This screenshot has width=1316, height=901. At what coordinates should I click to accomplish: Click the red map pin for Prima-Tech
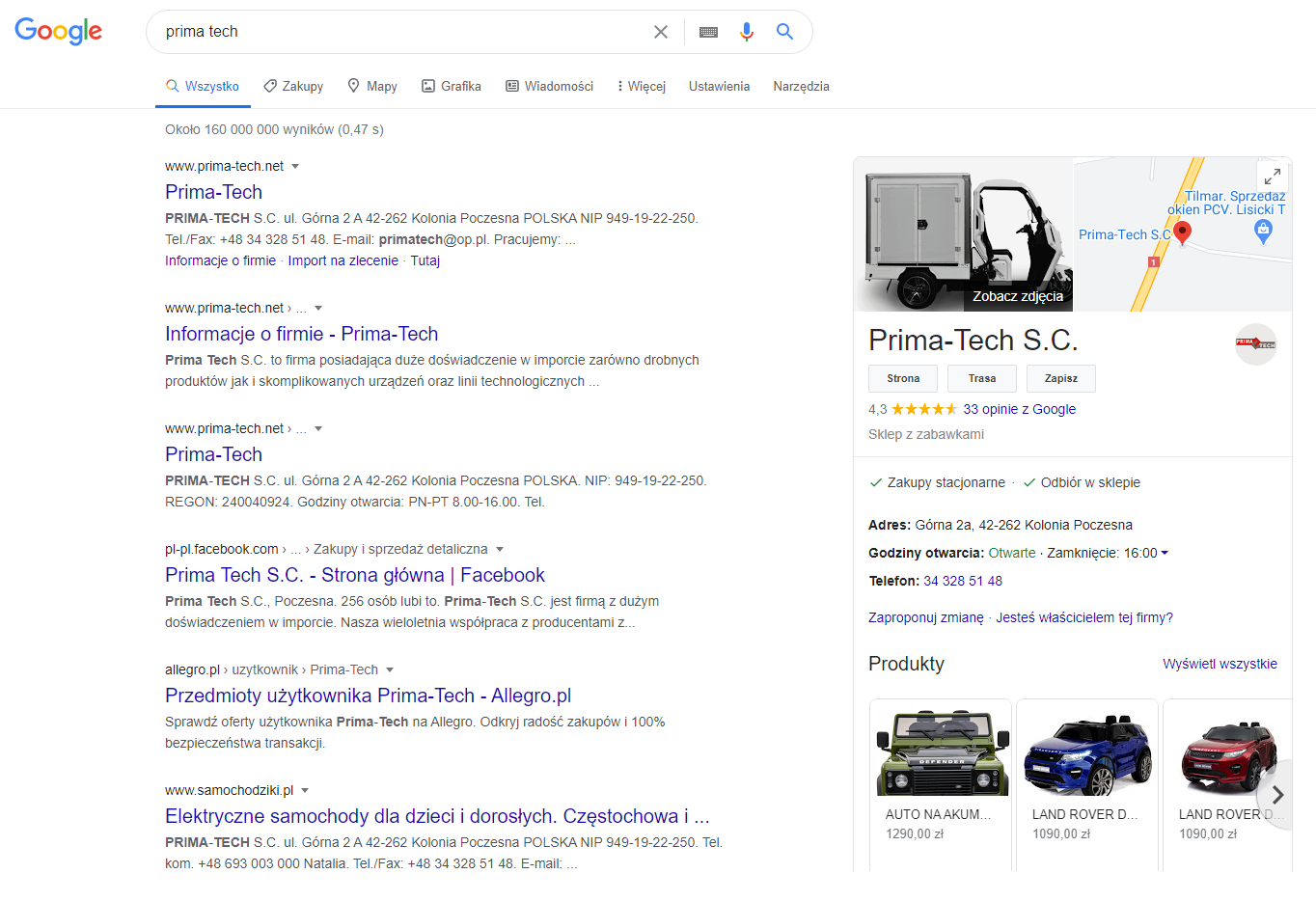click(x=1182, y=232)
